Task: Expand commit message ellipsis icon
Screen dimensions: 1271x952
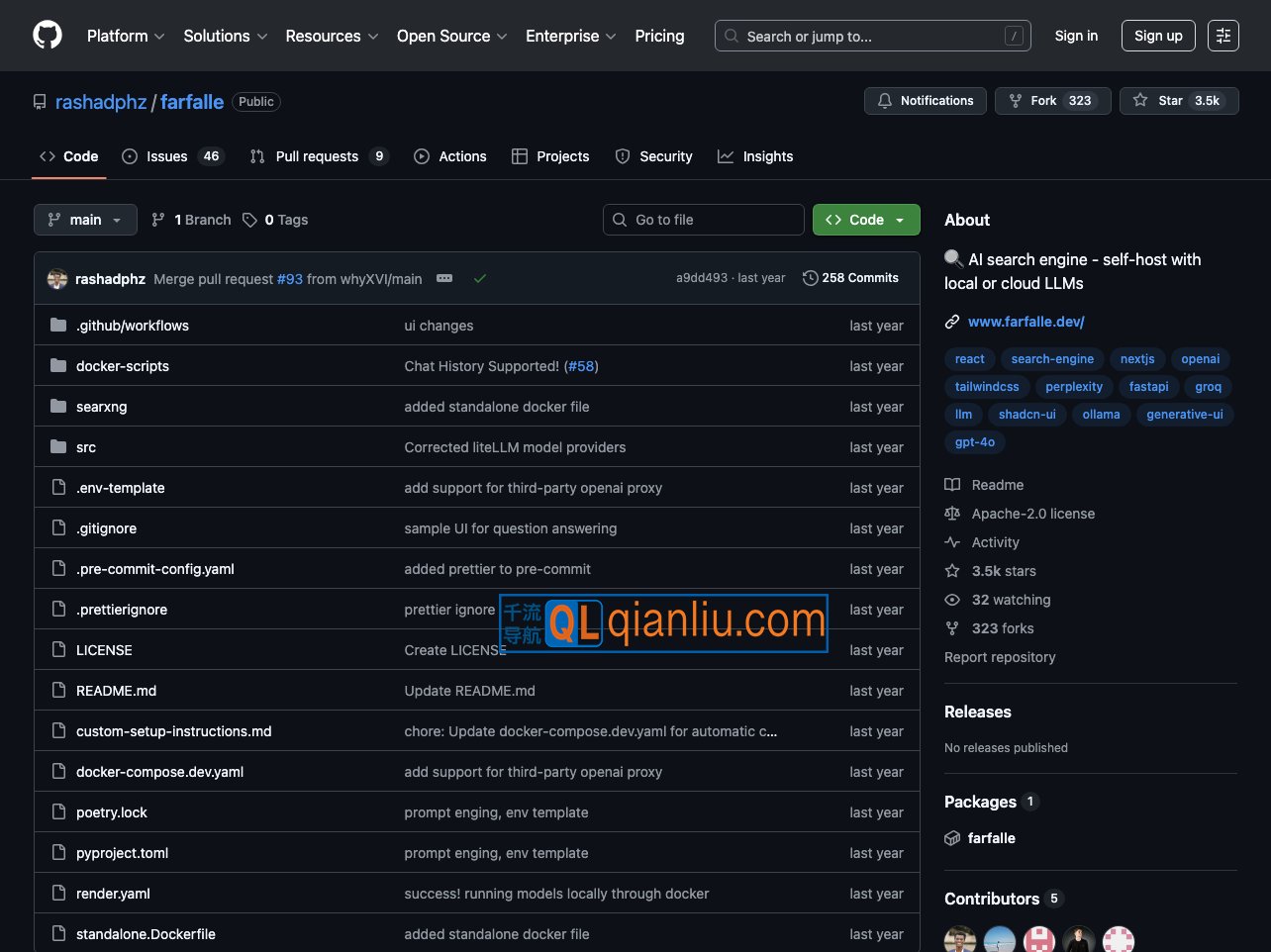Action: coord(444,279)
